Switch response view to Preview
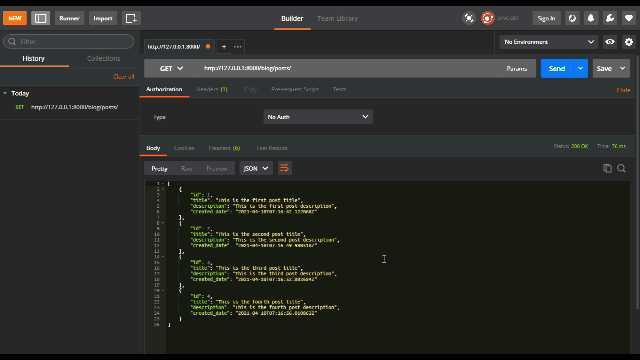The image size is (640, 360). point(217,169)
